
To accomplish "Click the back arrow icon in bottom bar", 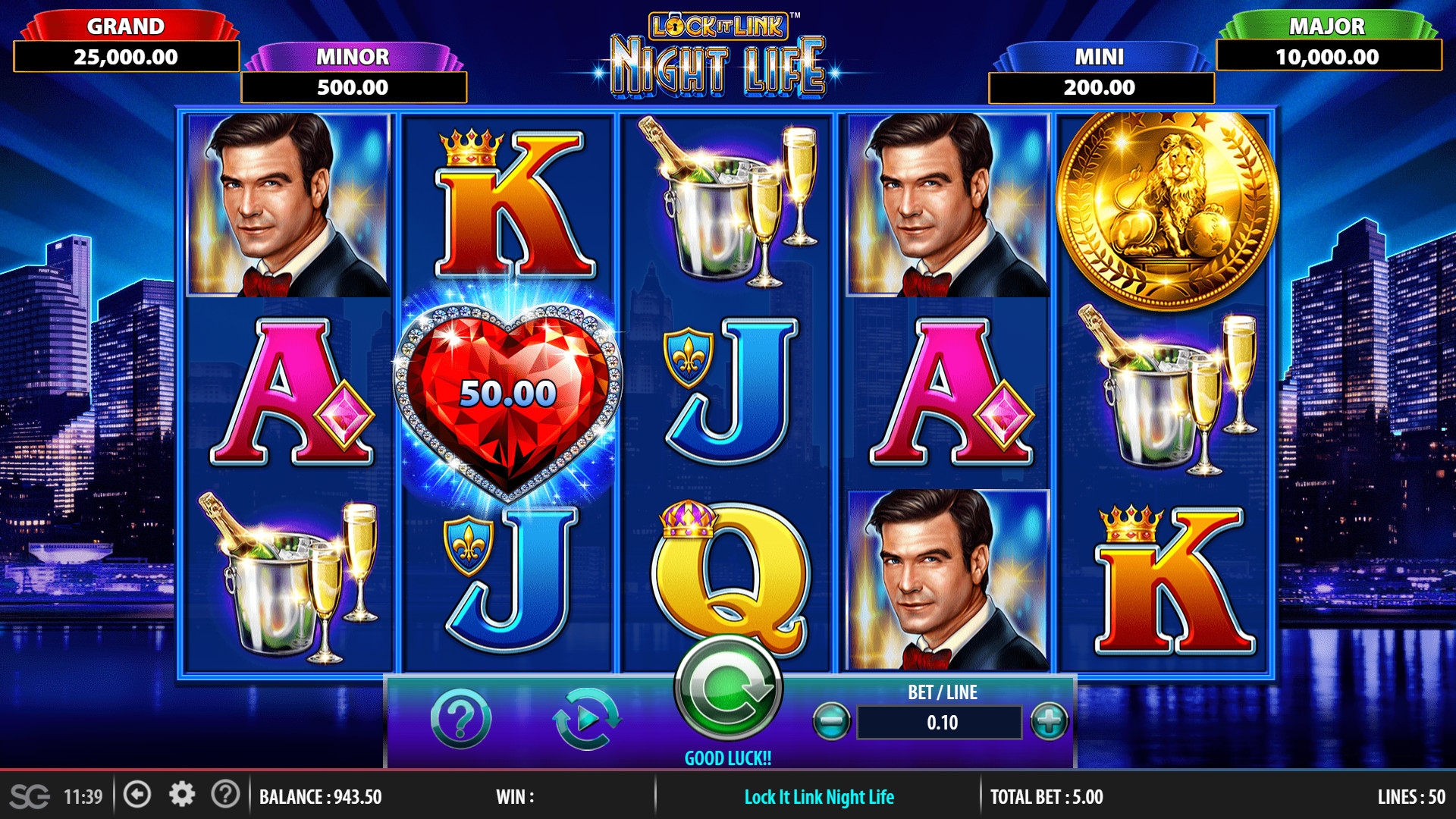I will [x=137, y=795].
